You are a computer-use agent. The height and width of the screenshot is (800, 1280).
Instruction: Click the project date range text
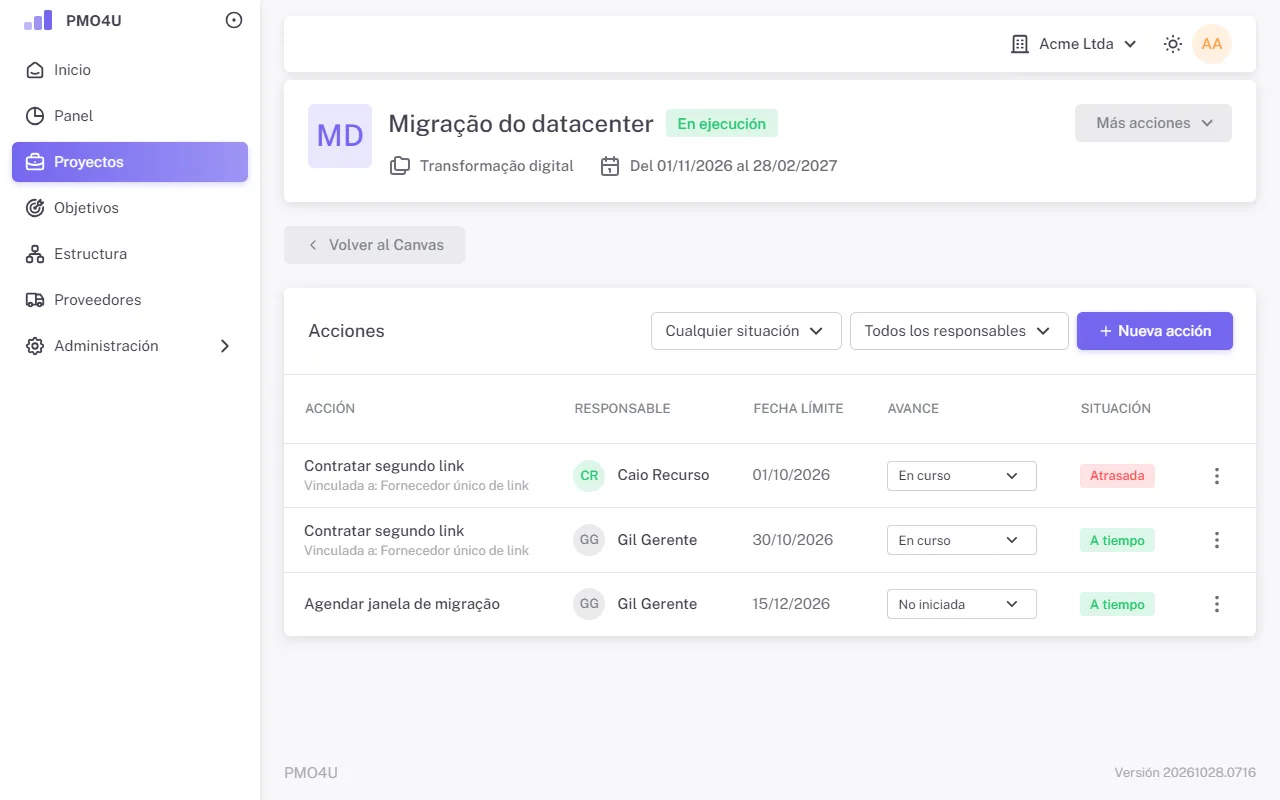733,166
